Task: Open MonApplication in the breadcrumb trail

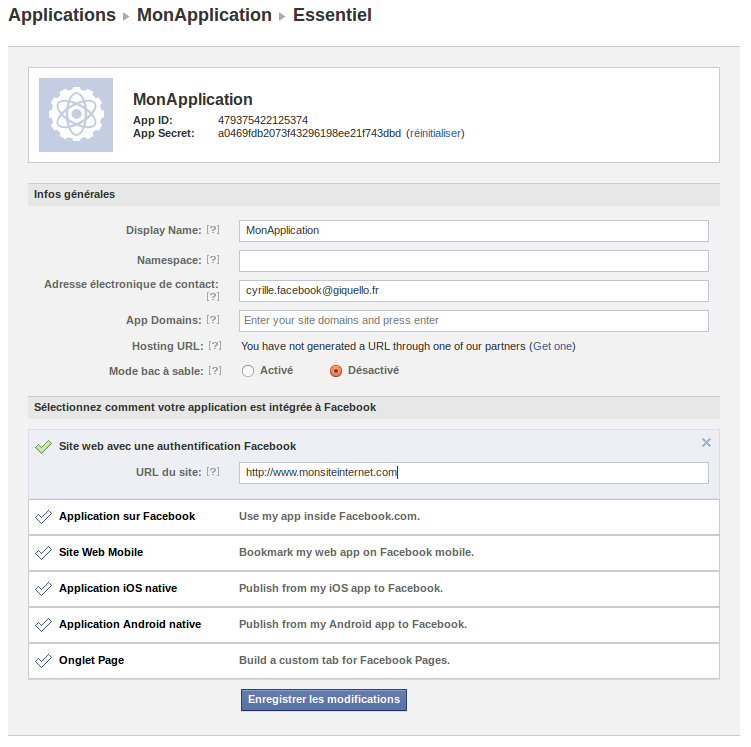Action: tap(204, 15)
